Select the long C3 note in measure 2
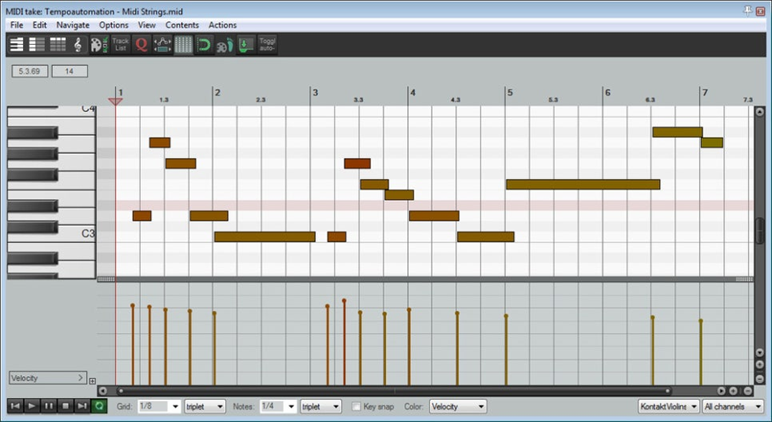The image size is (772, 422). coord(265,237)
